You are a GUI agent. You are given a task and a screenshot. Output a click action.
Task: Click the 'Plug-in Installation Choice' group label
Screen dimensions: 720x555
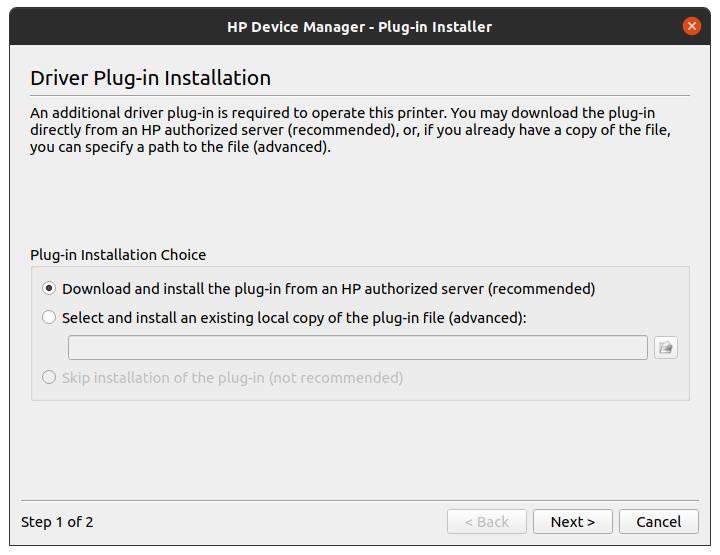click(x=118, y=255)
